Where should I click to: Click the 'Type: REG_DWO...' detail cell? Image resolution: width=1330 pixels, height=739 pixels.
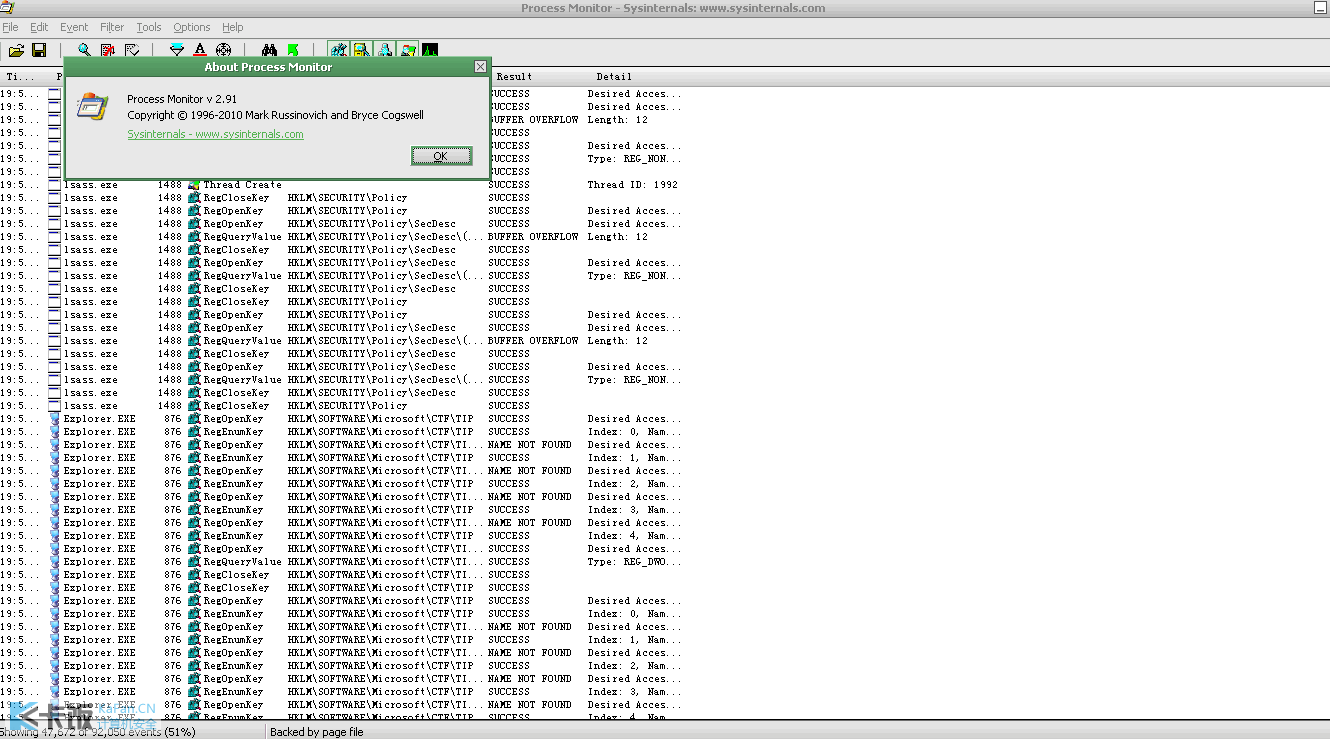coord(634,562)
